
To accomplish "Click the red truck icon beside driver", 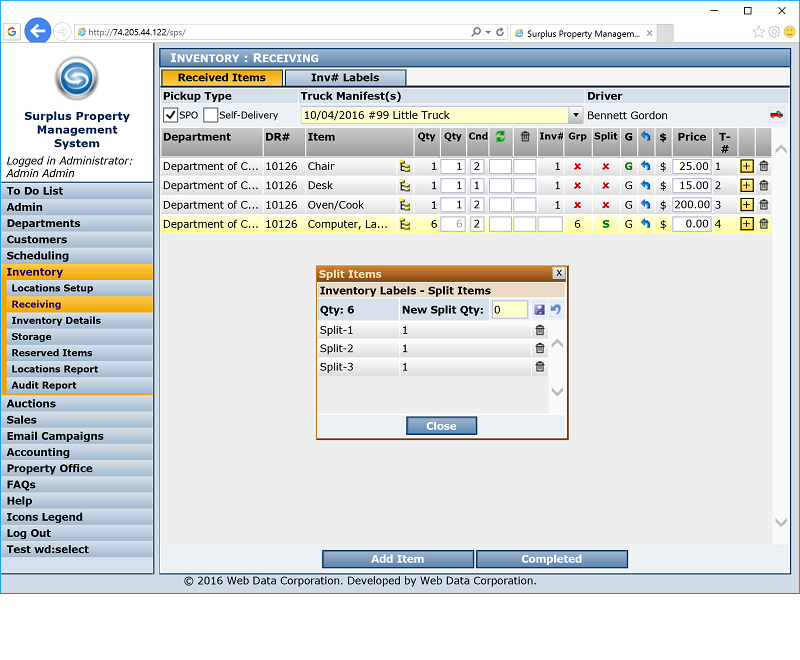I will (x=776, y=115).
